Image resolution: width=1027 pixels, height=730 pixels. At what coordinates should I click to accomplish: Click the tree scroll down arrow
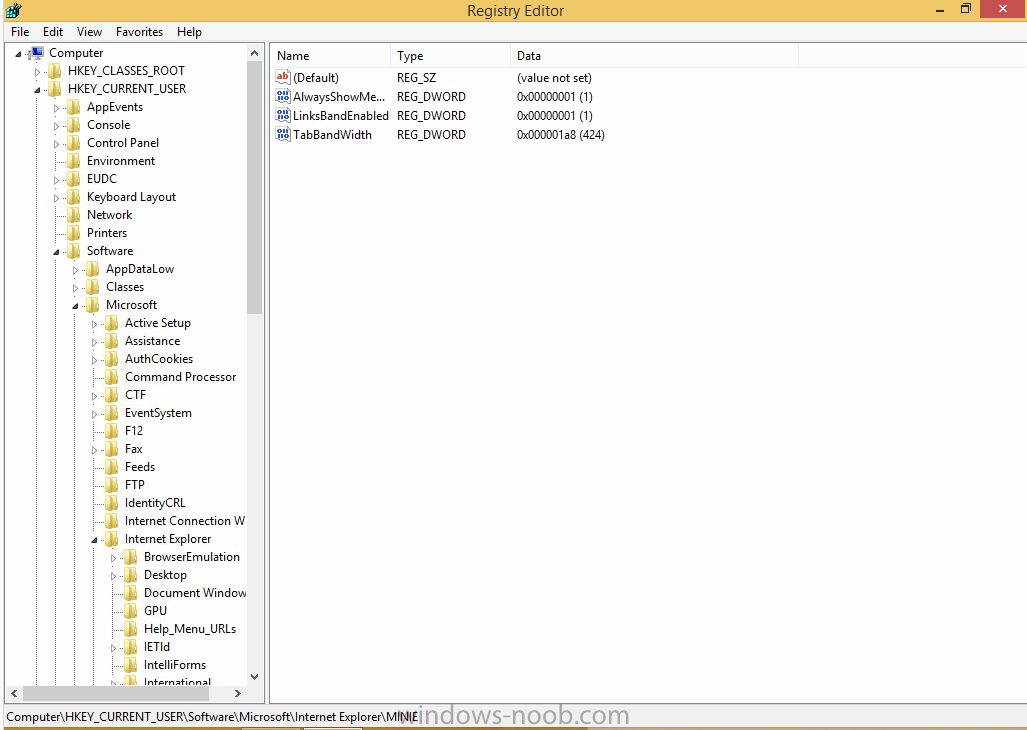point(254,676)
